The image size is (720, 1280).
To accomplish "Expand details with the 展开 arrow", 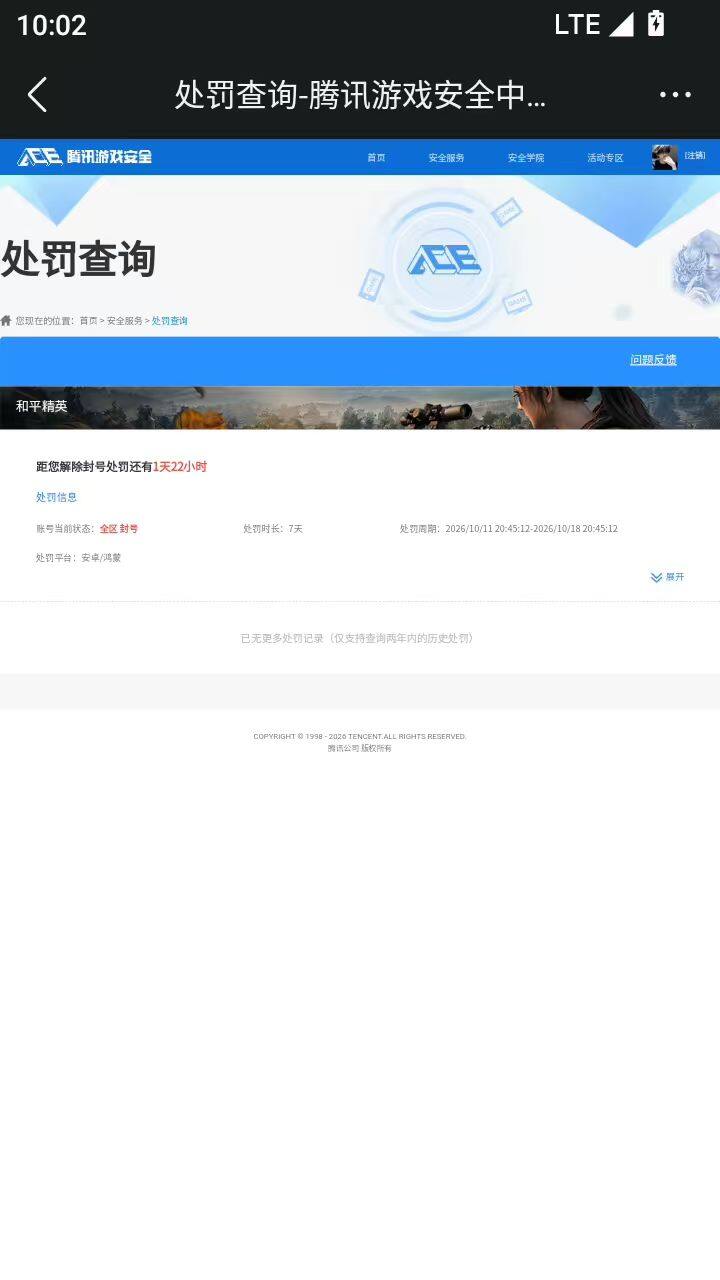I will point(667,577).
